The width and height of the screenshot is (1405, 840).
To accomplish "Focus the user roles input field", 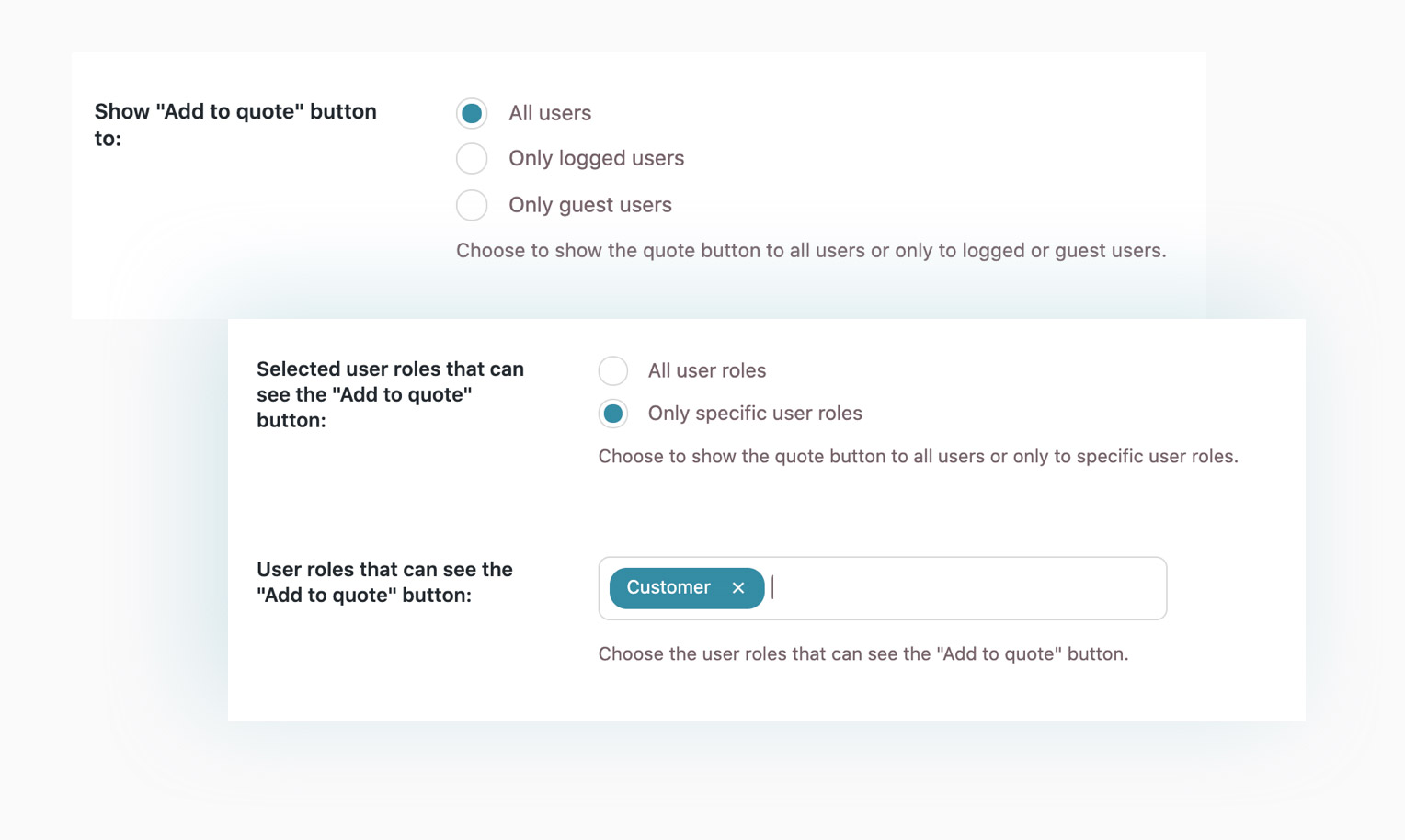I will point(965,588).
